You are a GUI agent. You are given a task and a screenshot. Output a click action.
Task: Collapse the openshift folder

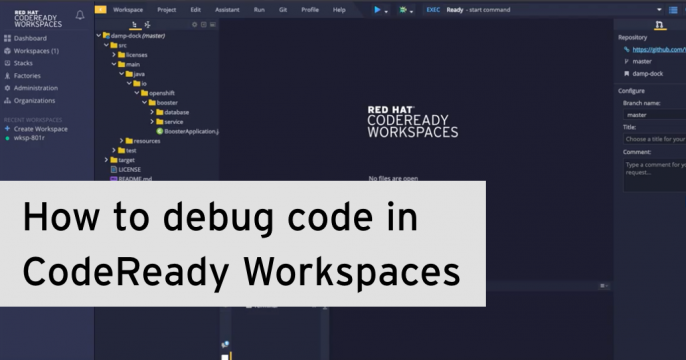pyautogui.click(x=137, y=93)
